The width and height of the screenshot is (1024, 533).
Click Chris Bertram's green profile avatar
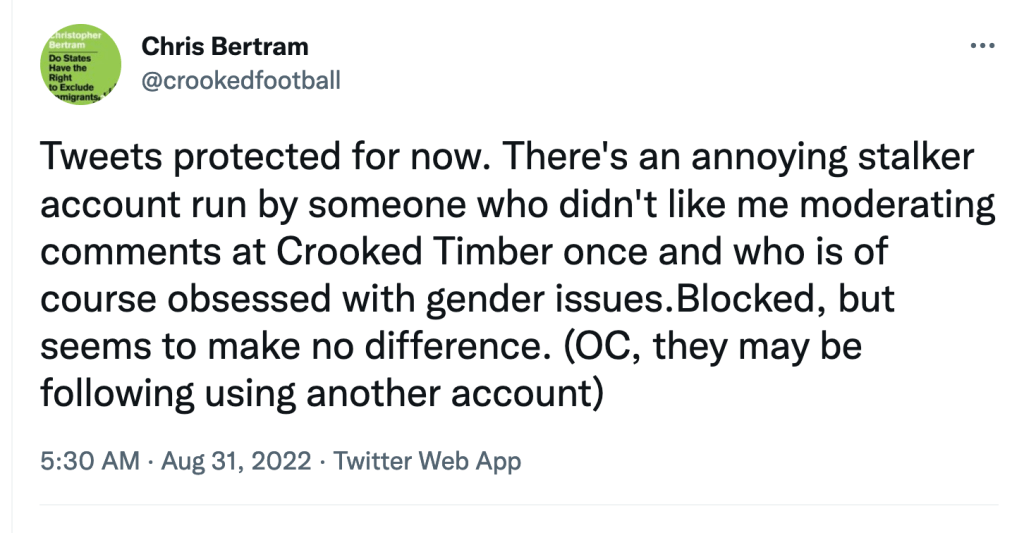(79, 66)
